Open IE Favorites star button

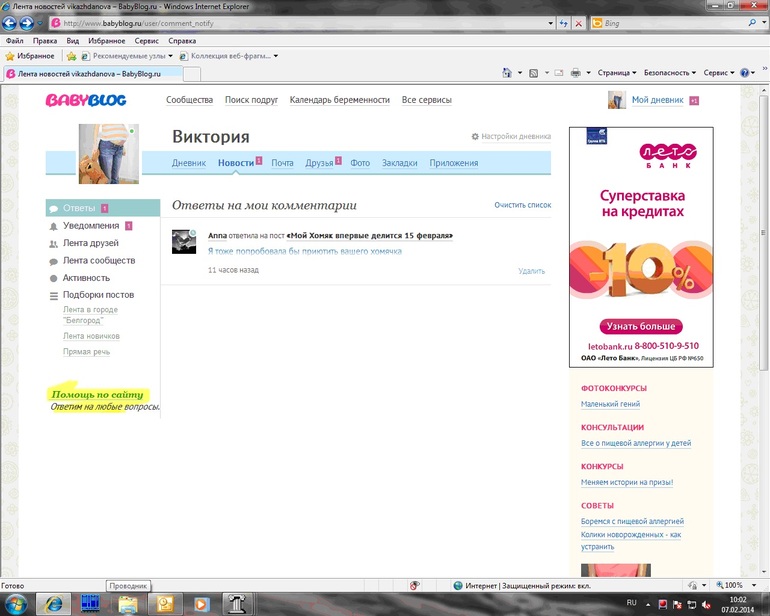(x=29, y=56)
